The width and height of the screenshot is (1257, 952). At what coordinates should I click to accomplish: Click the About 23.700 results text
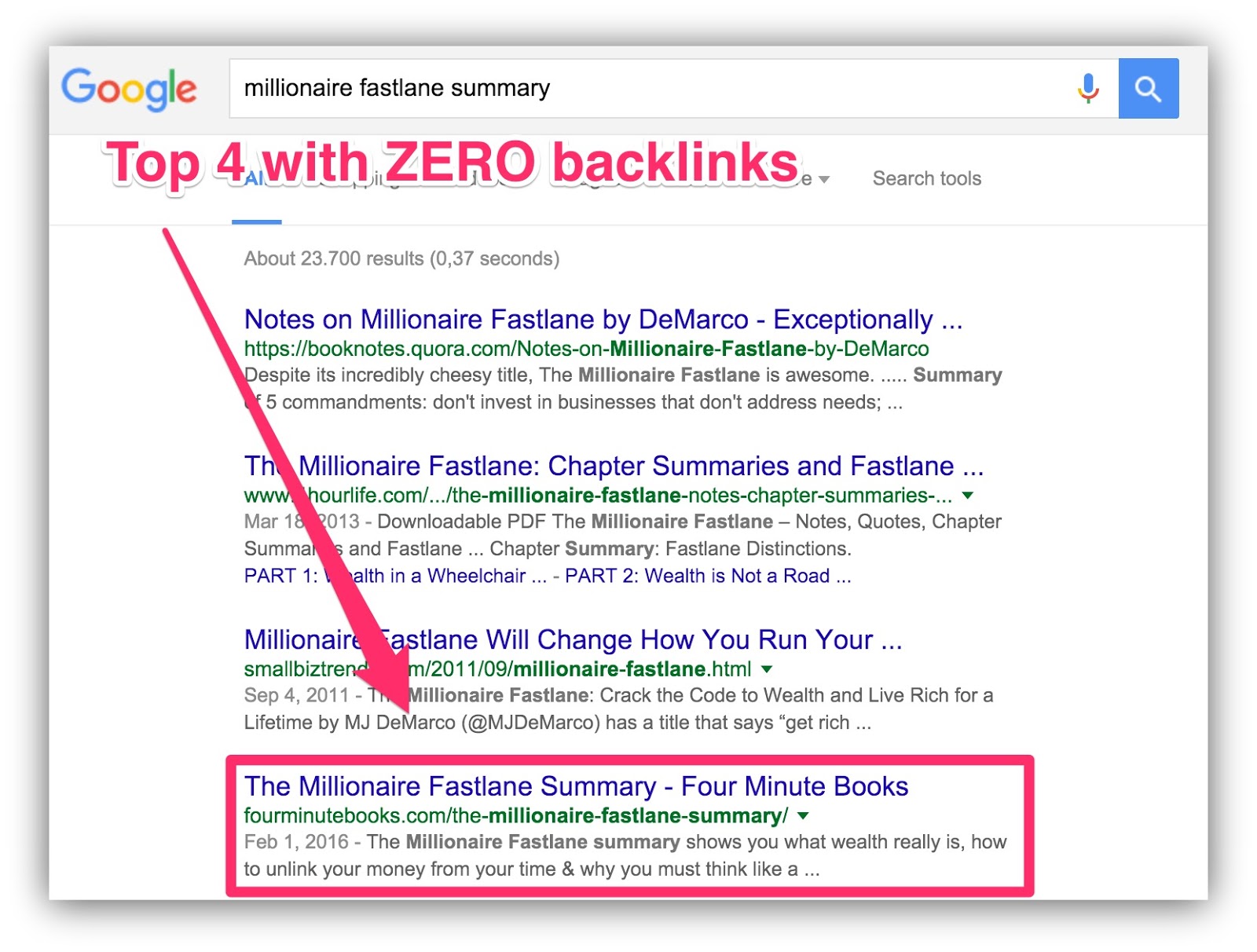(401, 258)
